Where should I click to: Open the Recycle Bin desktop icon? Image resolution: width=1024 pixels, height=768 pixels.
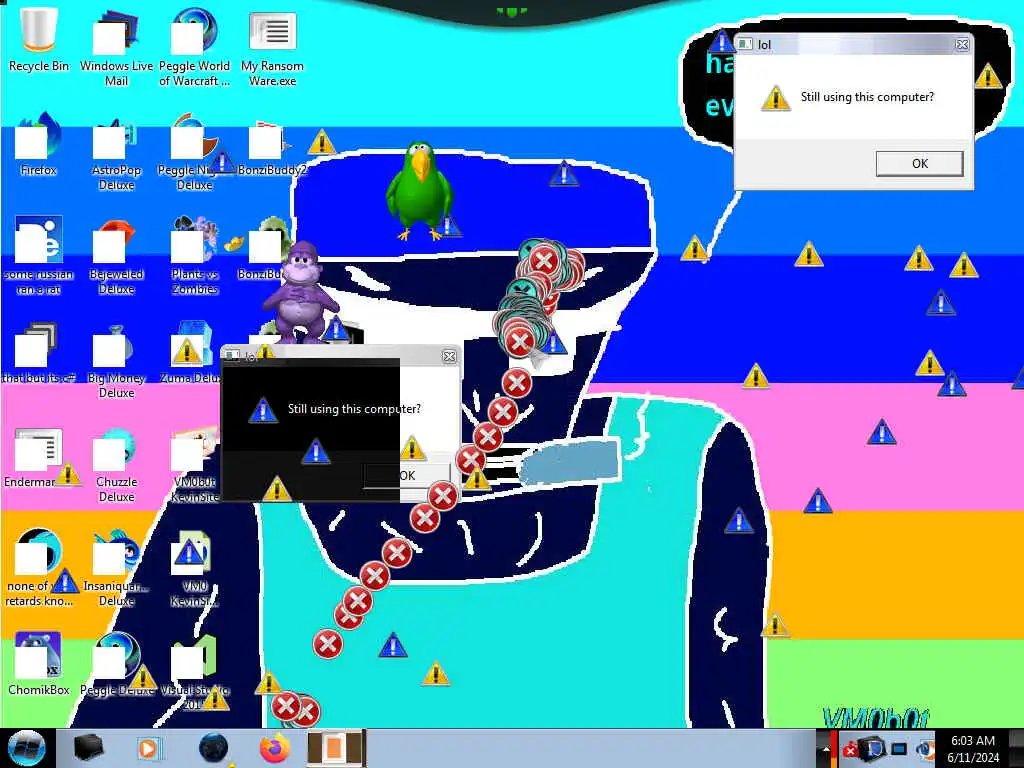click(38, 39)
